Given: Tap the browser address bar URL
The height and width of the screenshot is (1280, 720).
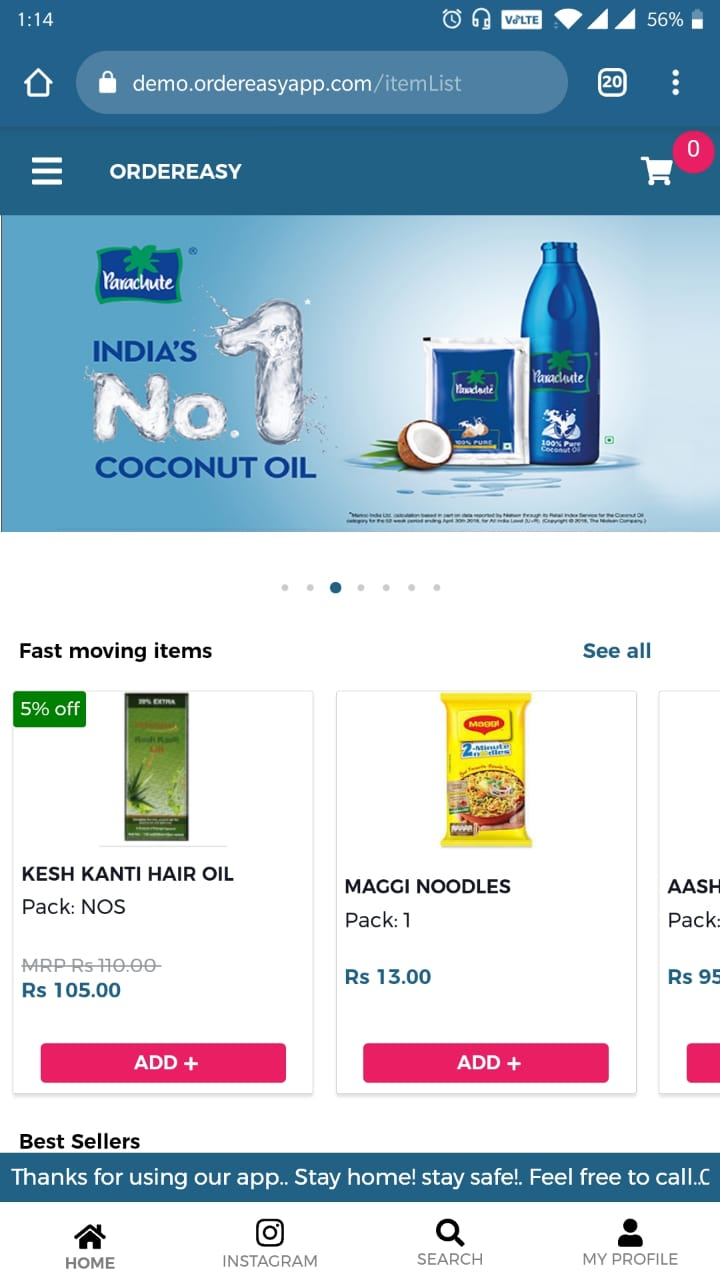Looking at the screenshot, I should coord(297,83).
